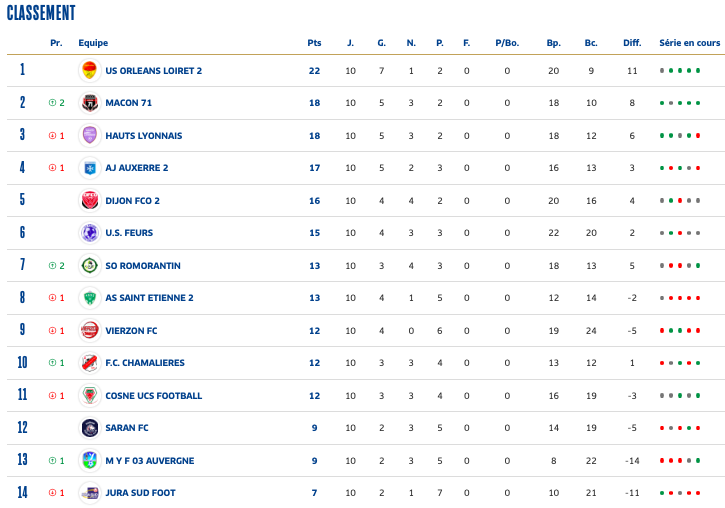
Task: Click the Hauts Lyonnais club crest
Action: (89, 136)
